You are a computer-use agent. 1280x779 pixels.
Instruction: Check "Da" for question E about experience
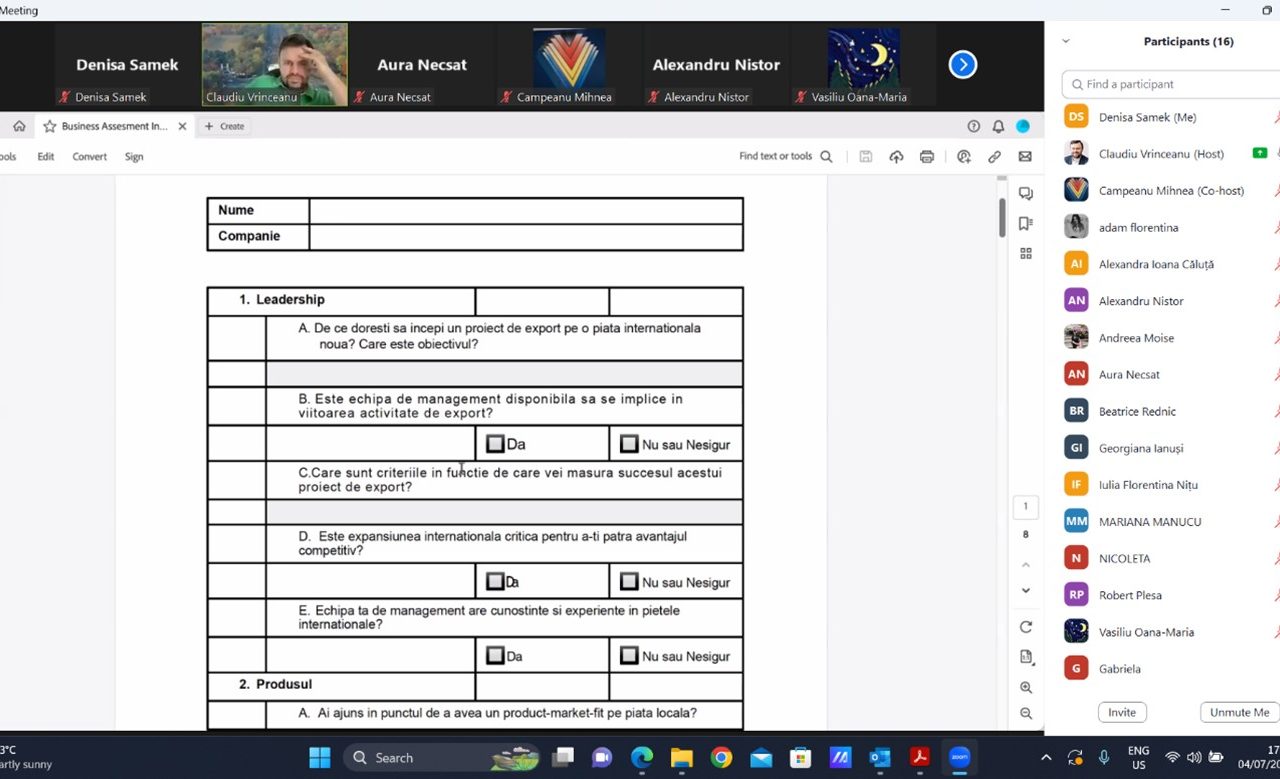tap(495, 656)
